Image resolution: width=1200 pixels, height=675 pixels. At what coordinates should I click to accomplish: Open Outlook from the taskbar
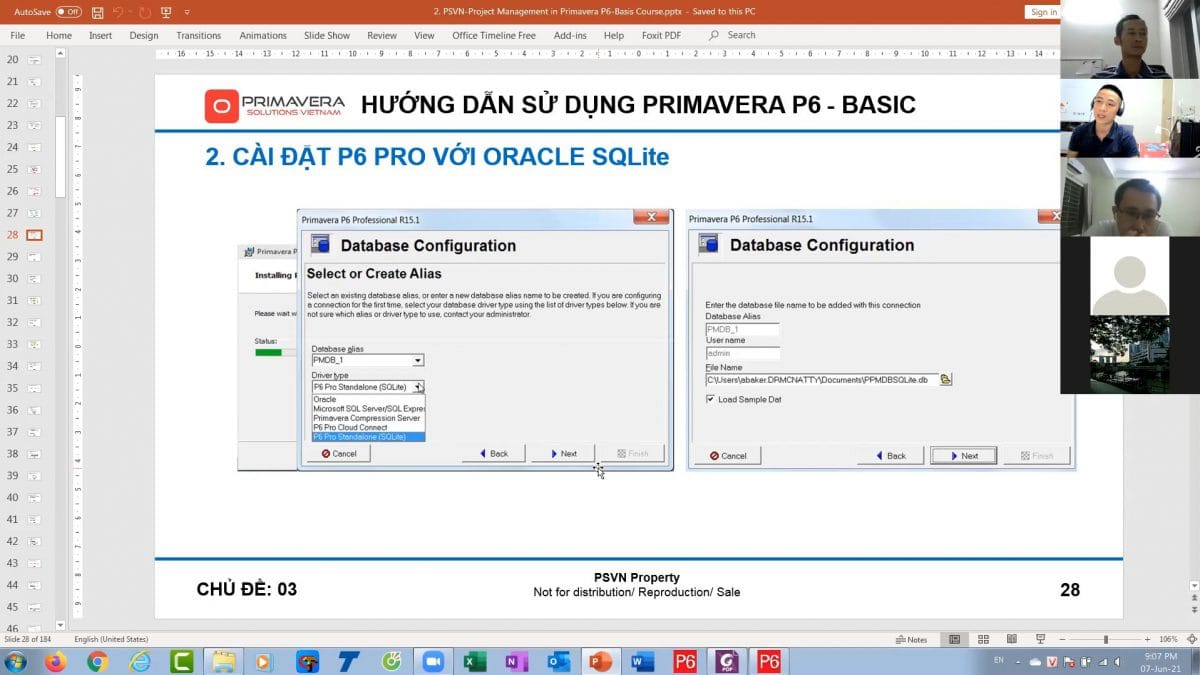(x=559, y=661)
